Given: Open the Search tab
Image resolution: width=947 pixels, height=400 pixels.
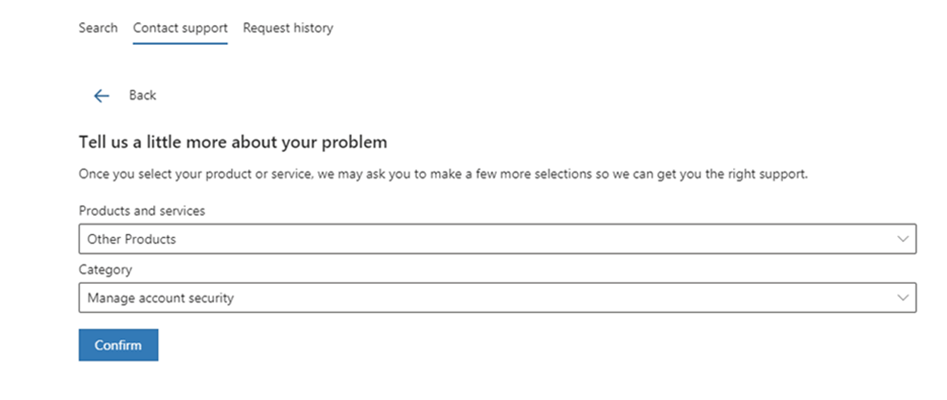Looking at the screenshot, I should pyautogui.click(x=98, y=28).
